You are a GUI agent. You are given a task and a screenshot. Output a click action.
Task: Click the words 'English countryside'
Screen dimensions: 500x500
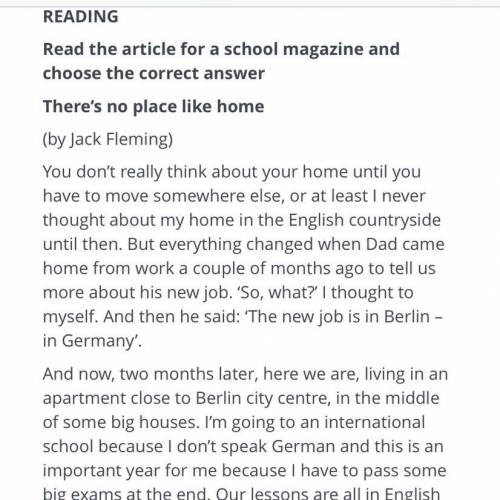pyautogui.click(x=364, y=220)
